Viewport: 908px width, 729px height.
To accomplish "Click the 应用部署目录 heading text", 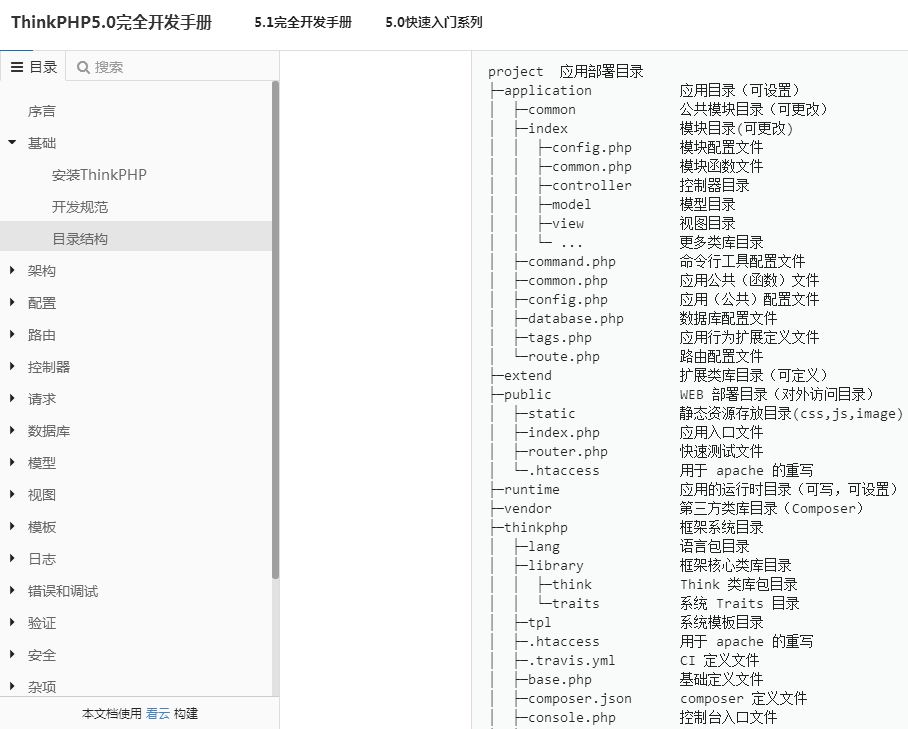I will click(x=601, y=72).
